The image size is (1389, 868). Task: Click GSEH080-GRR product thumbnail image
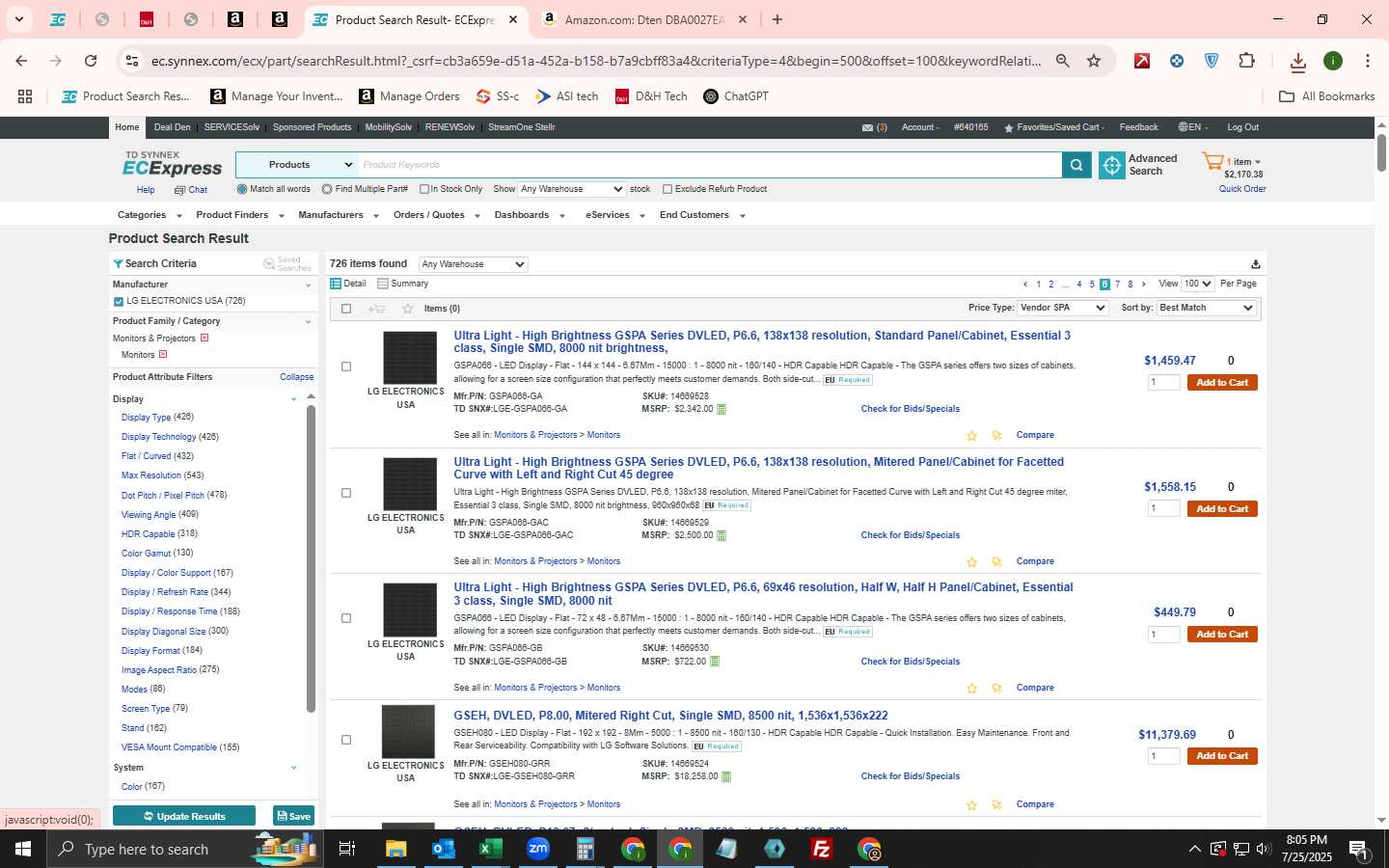point(408,732)
